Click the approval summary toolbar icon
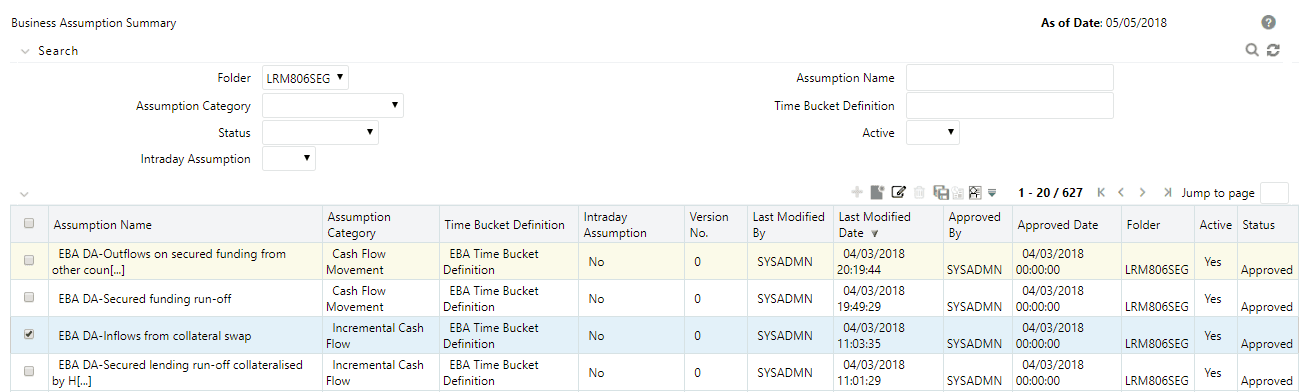The height and width of the screenshot is (392, 1307). point(975,192)
